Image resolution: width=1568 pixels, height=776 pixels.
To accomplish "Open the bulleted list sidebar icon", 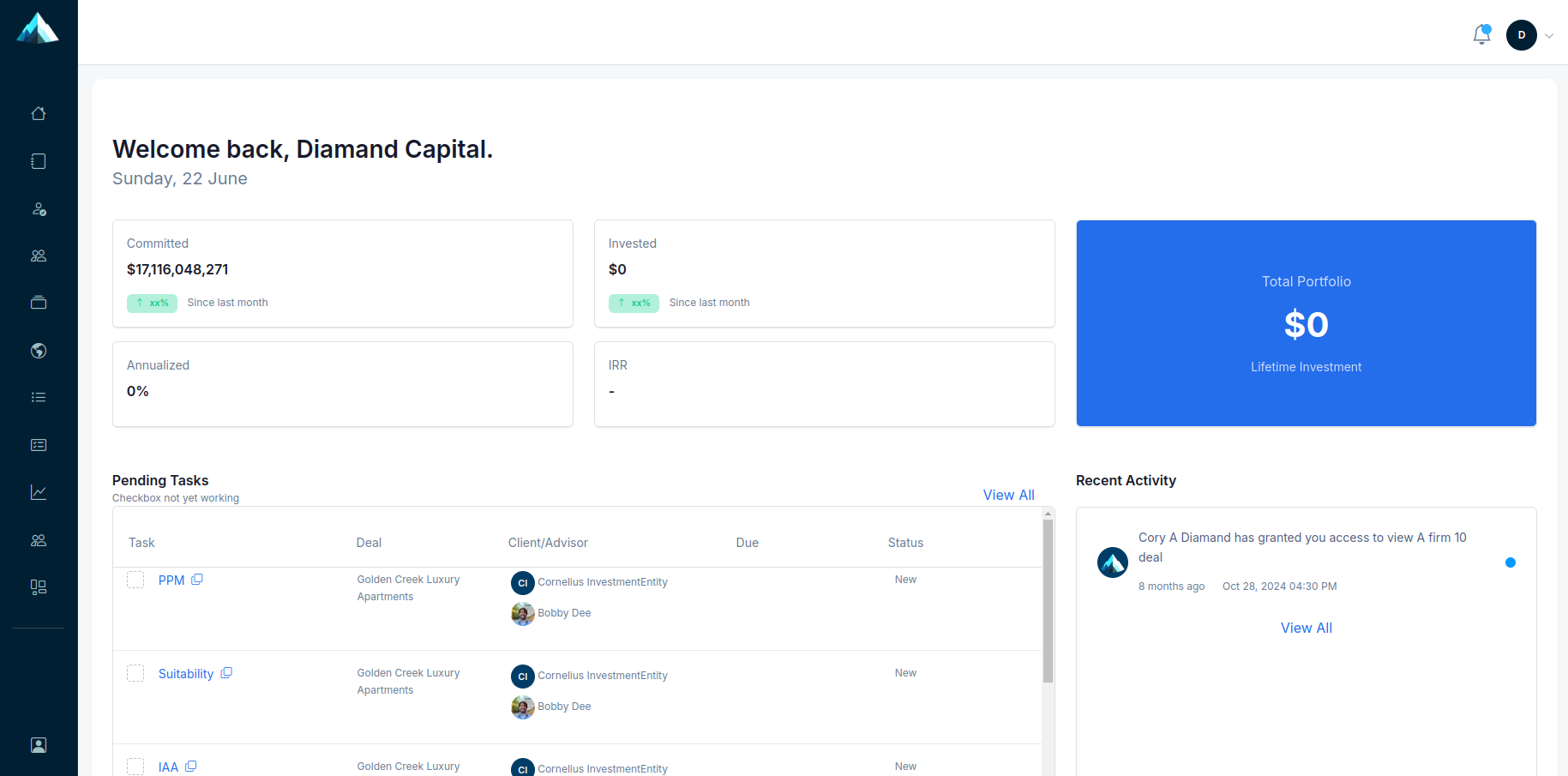I will click(39, 397).
